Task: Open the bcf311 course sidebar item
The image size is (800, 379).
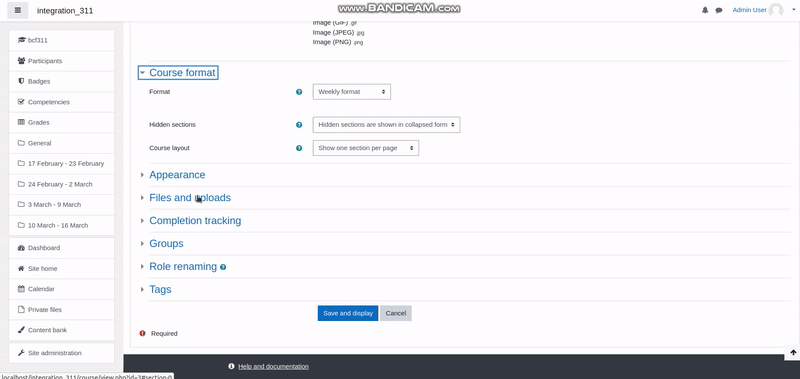Action: [x=61, y=40]
